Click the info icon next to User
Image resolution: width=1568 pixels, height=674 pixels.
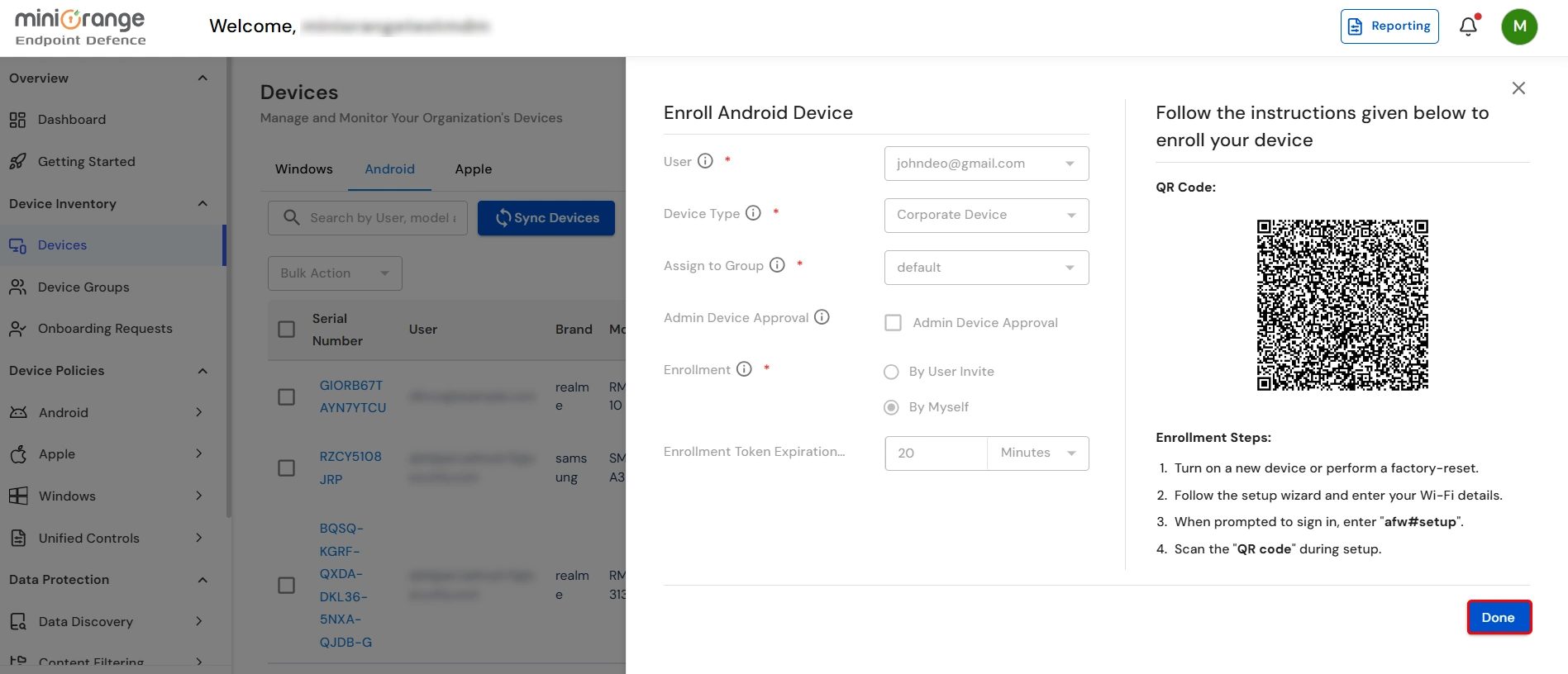[705, 161]
